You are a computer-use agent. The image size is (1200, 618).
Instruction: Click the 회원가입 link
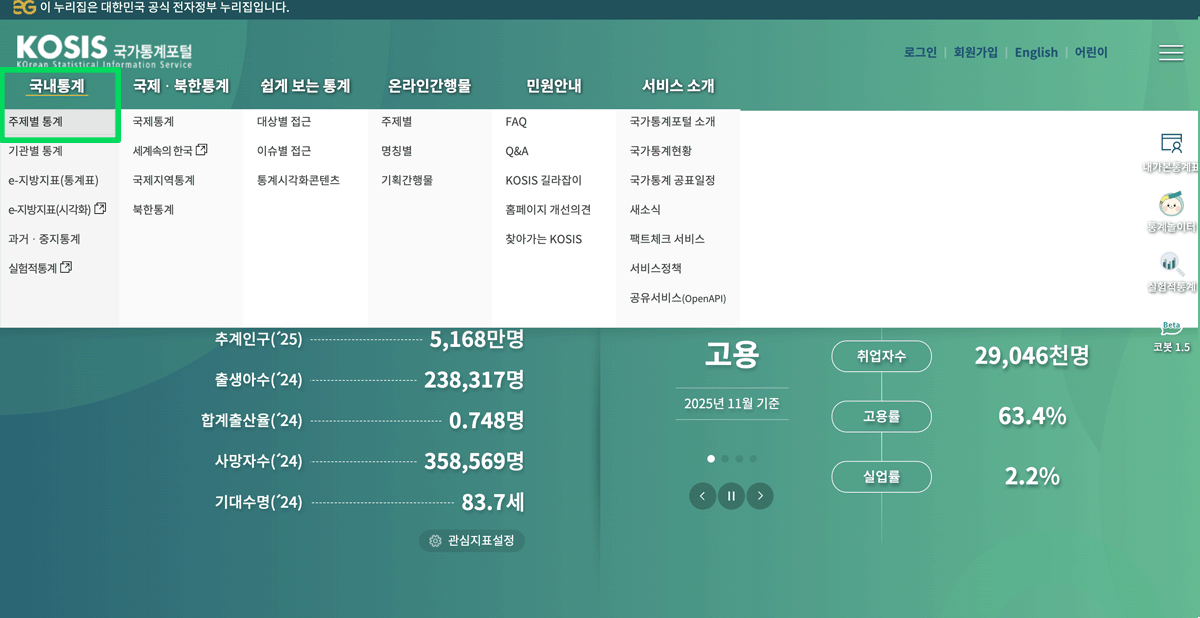point(975,53)
